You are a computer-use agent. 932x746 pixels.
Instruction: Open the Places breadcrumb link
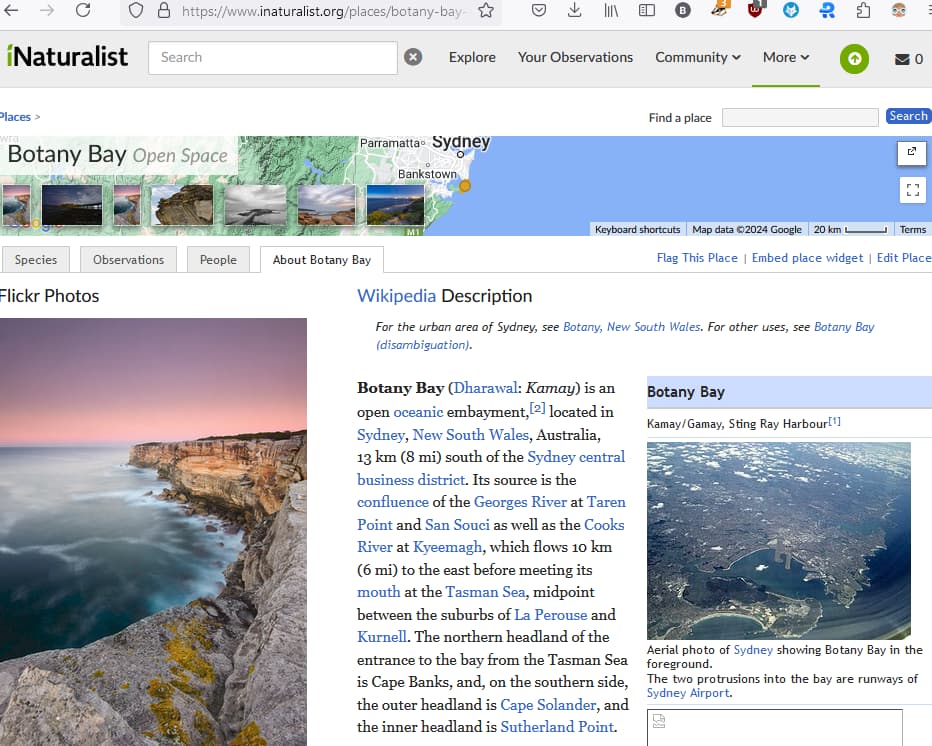point(15,117)
